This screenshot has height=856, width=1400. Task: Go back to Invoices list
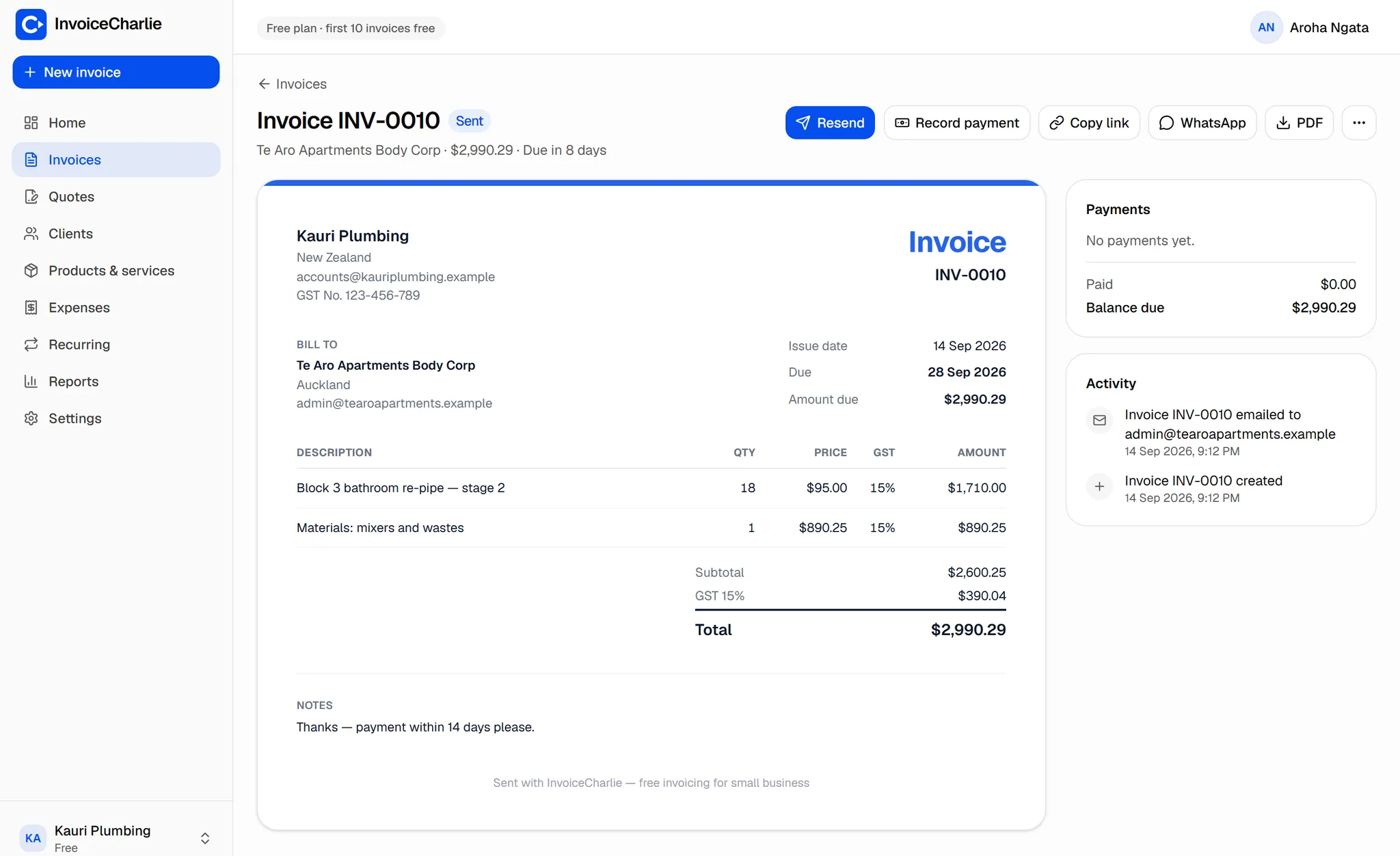tap(293, 84)
